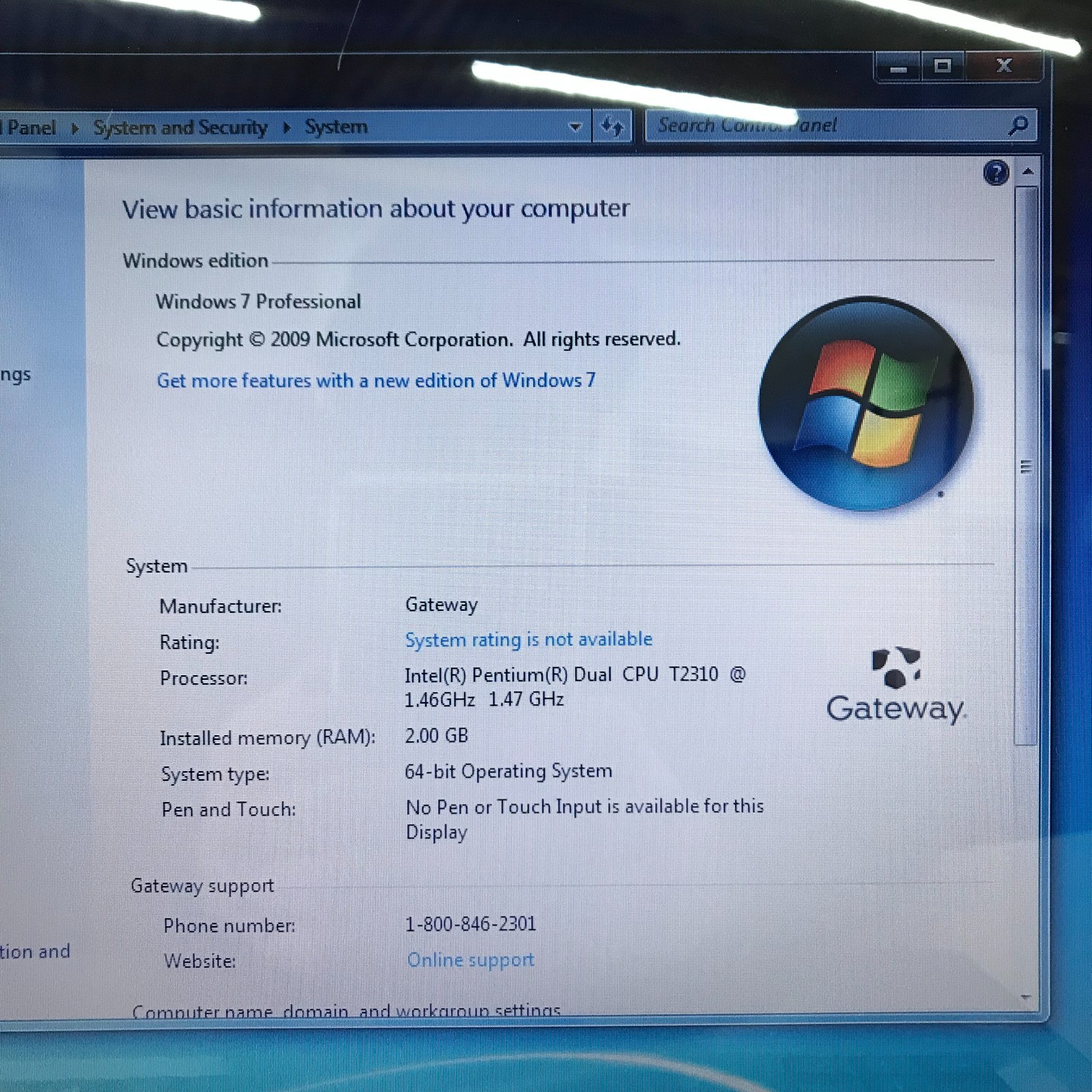Open the Control Panel help icon
The width and height of the screenshot is (1092, 1092).
[x=996, y=173]
